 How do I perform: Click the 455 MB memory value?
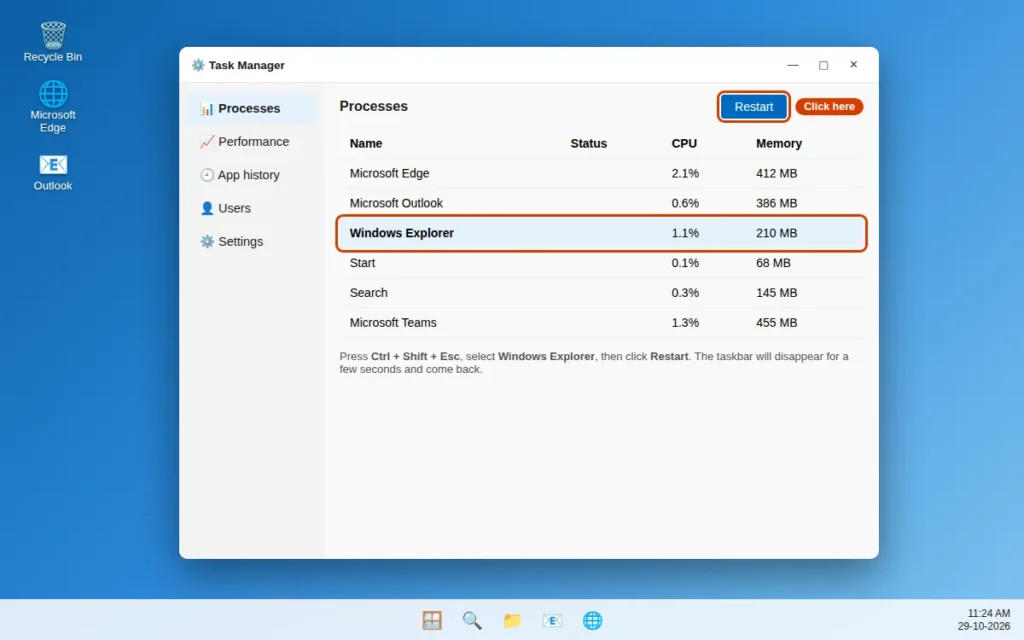point(776,323)
